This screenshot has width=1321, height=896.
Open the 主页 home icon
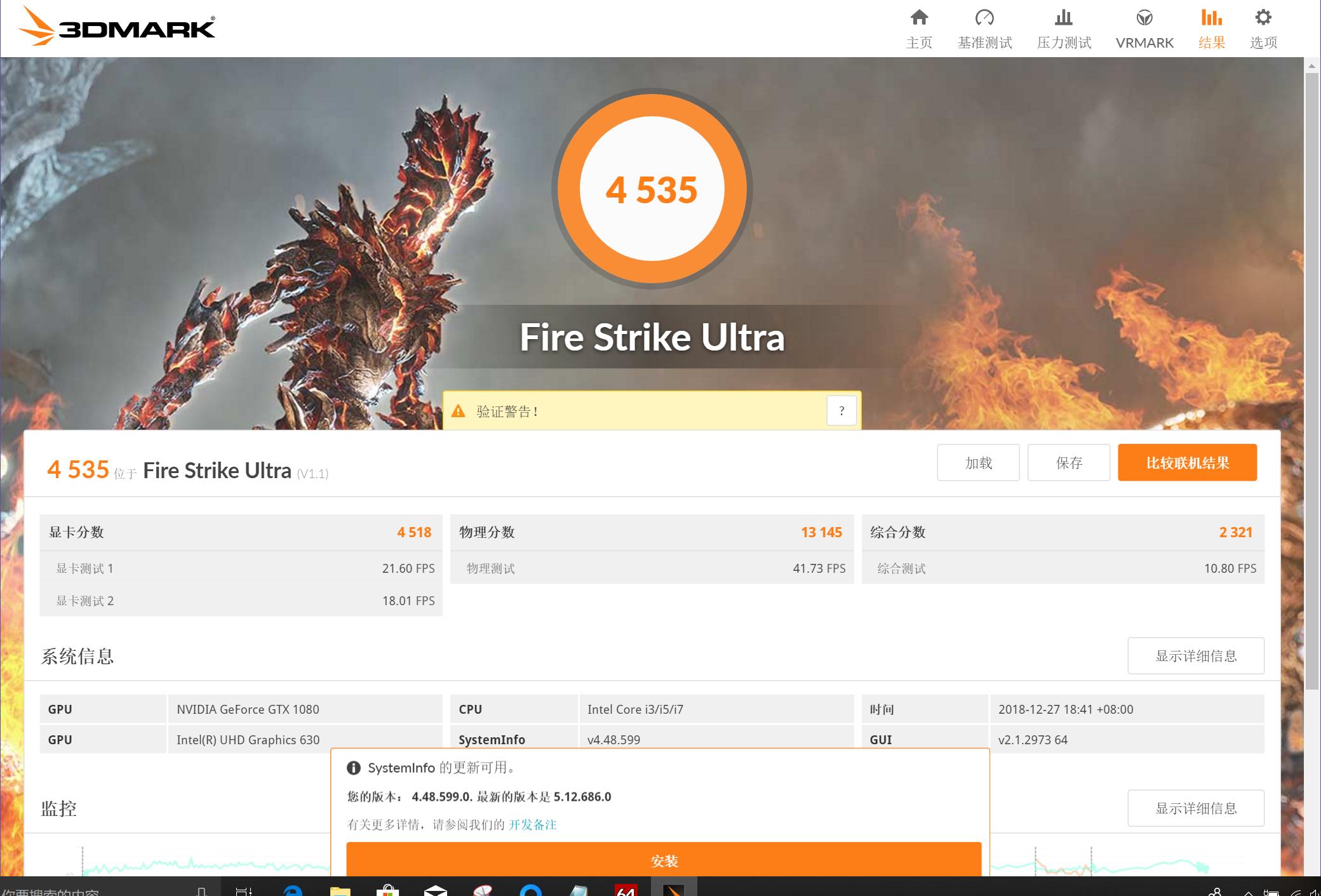(x=919, y=18)
